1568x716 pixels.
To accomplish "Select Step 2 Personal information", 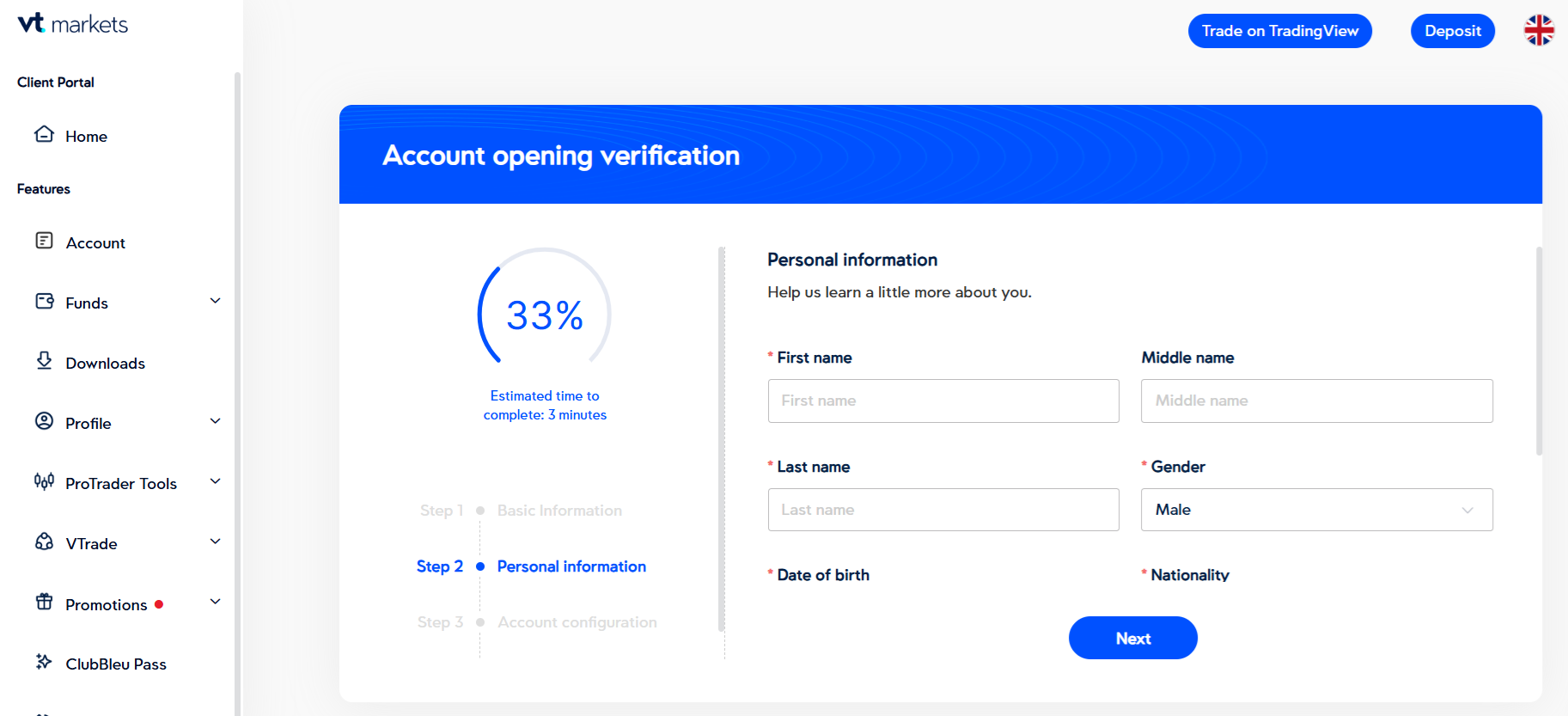I will coord(570,566).
